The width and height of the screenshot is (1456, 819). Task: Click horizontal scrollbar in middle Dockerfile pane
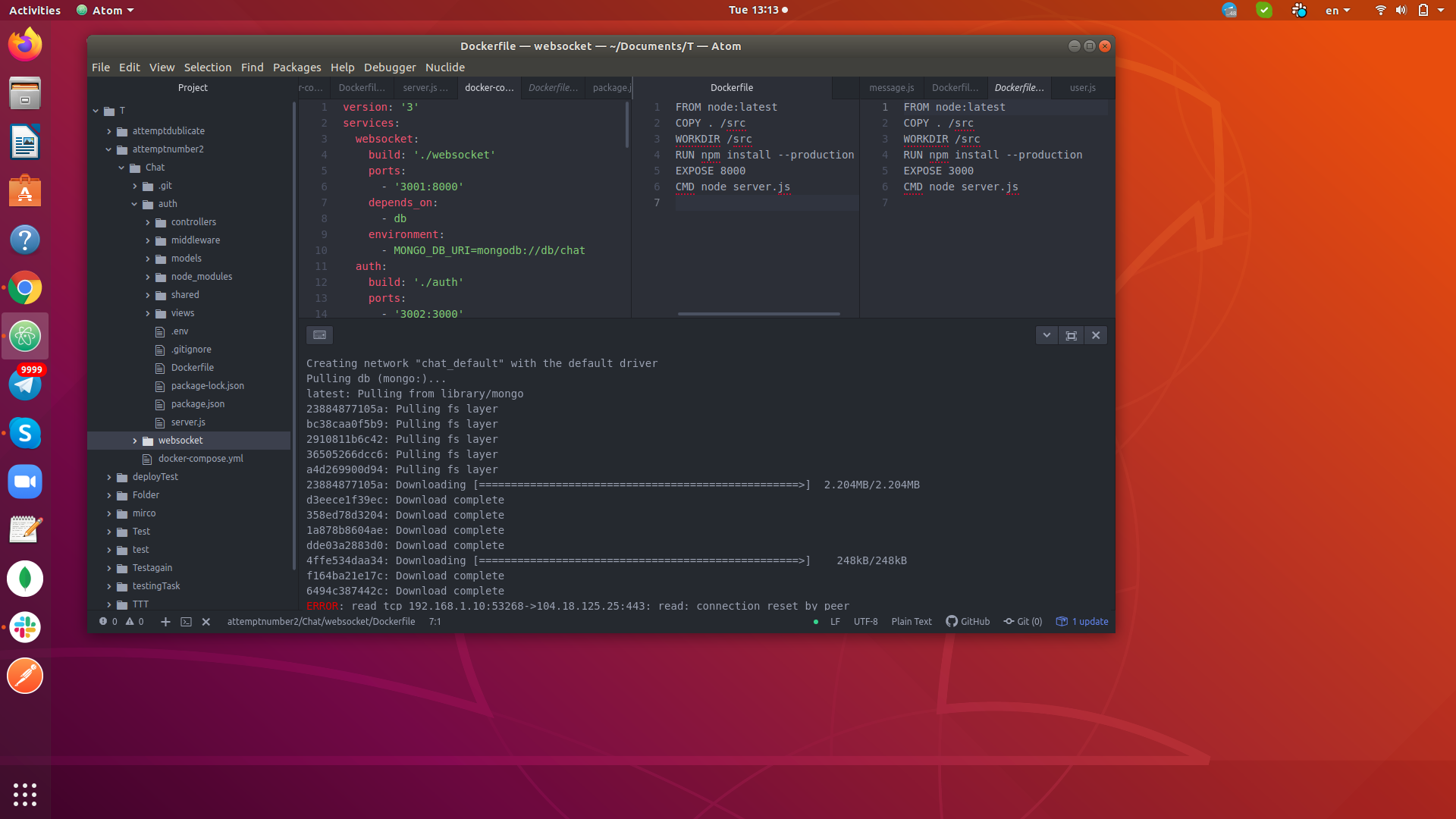tap(758, 314)
